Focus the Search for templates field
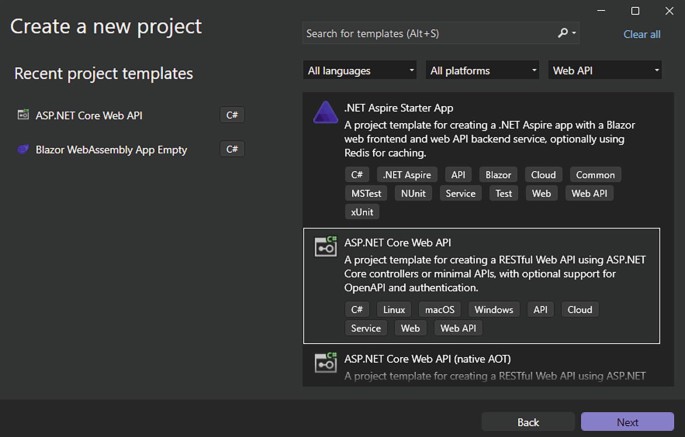 [x=441, y=33]
